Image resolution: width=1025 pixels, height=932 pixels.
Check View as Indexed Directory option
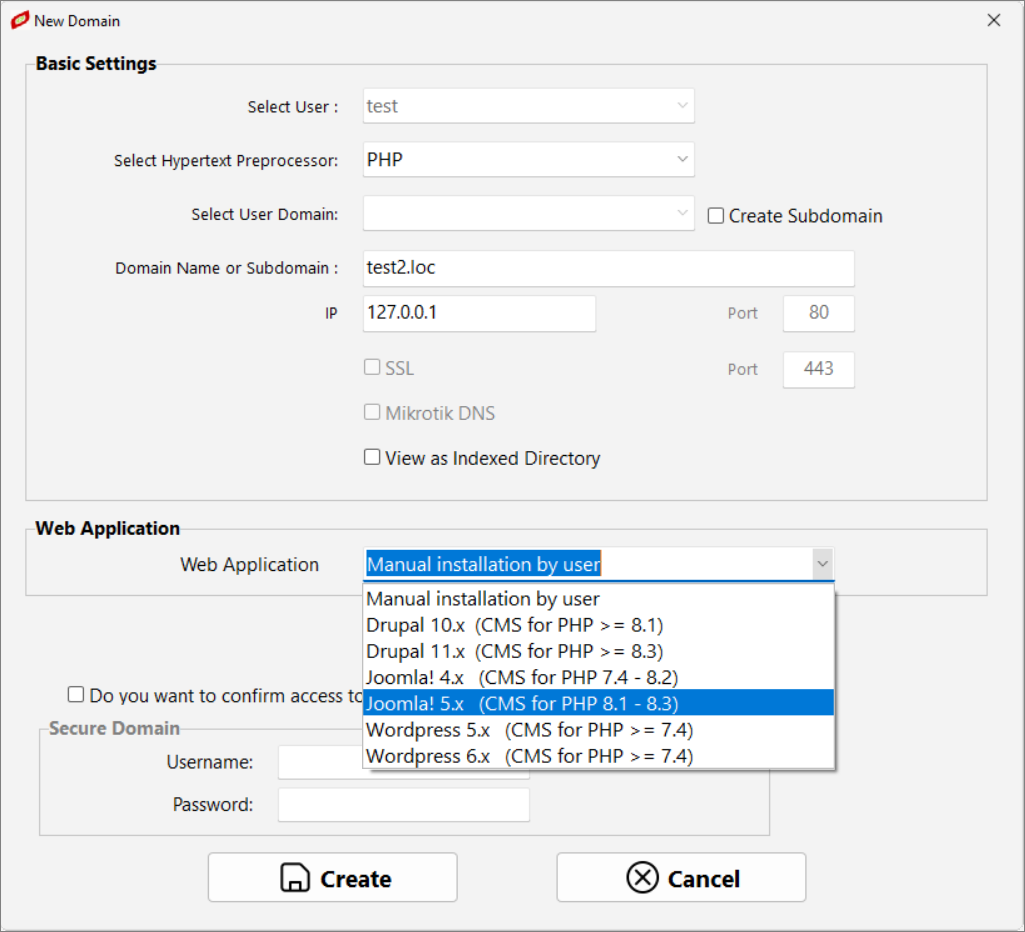(x=372, y=457)
